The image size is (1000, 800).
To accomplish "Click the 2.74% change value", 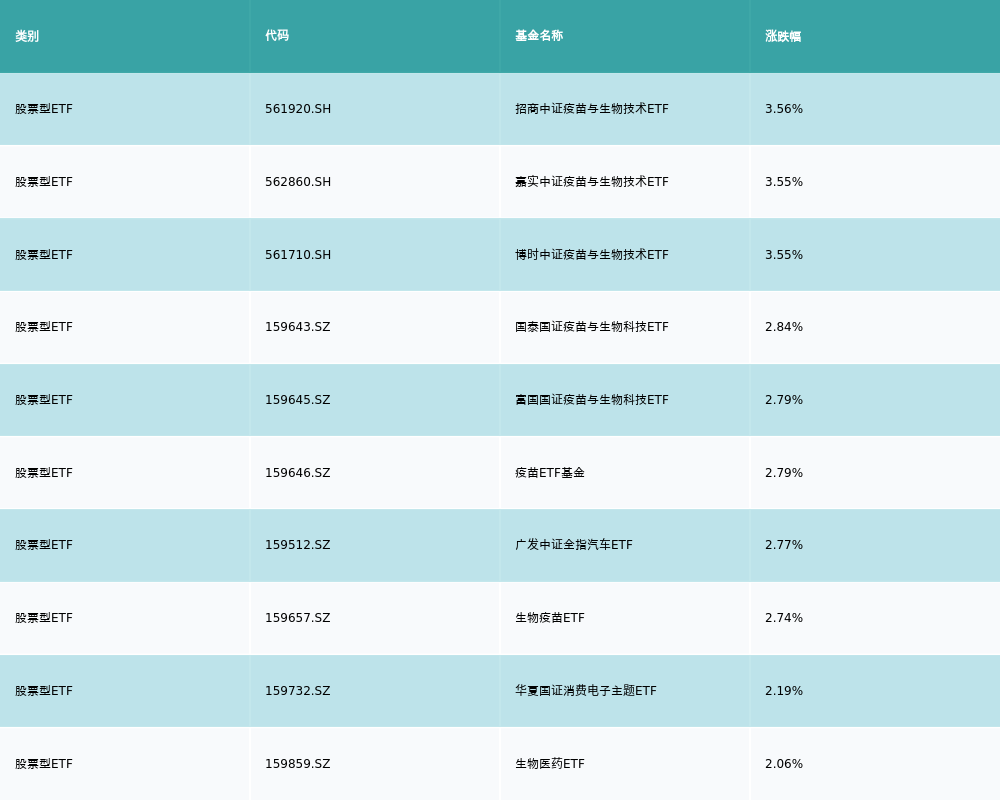I will [784, 618].
